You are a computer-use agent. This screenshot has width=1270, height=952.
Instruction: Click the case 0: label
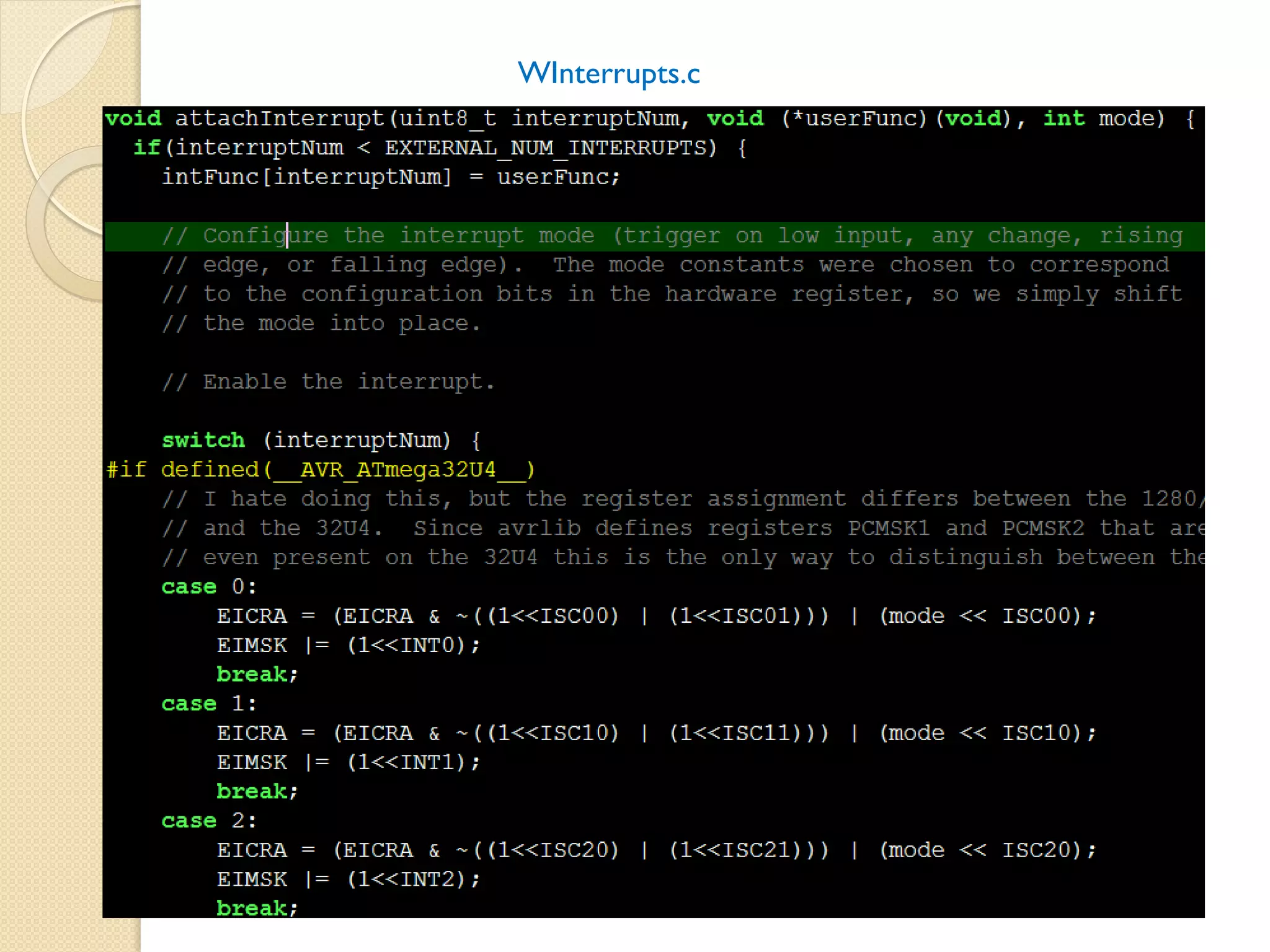pyautogui.click(x=208, y=586)
